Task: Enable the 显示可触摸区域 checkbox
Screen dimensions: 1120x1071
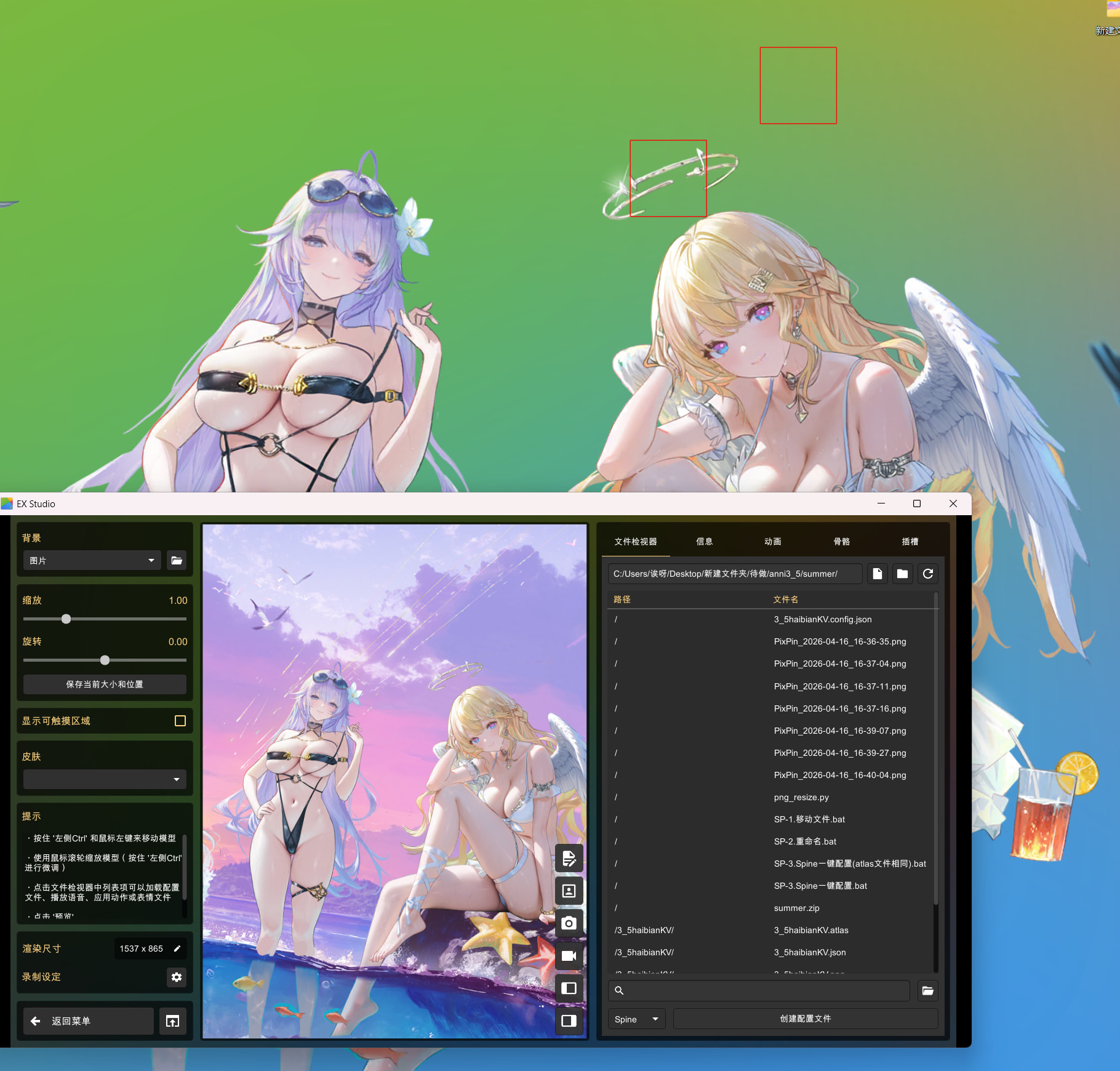Action: tap(180, 721)
